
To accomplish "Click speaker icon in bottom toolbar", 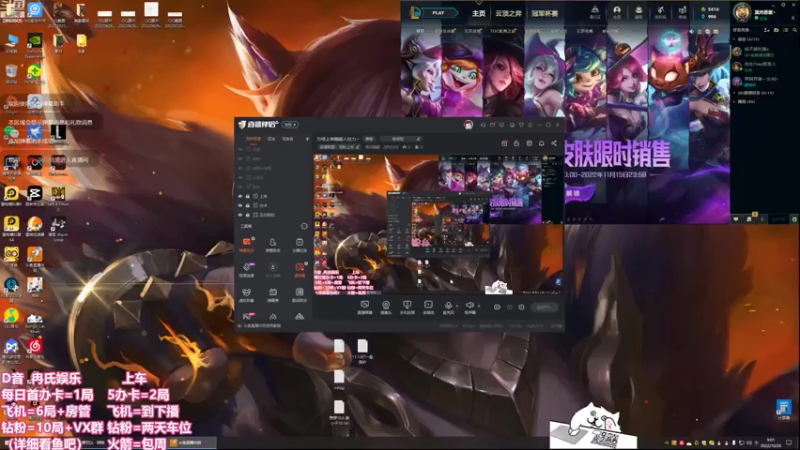I will 470,307.
